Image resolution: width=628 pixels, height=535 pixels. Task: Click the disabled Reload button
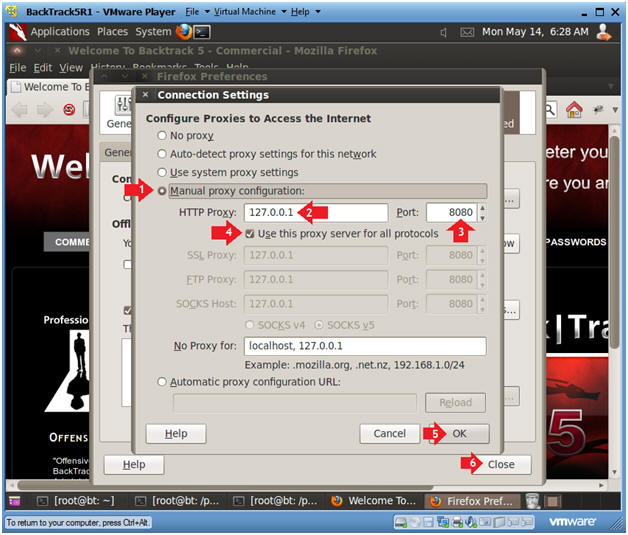pos(455,402)
